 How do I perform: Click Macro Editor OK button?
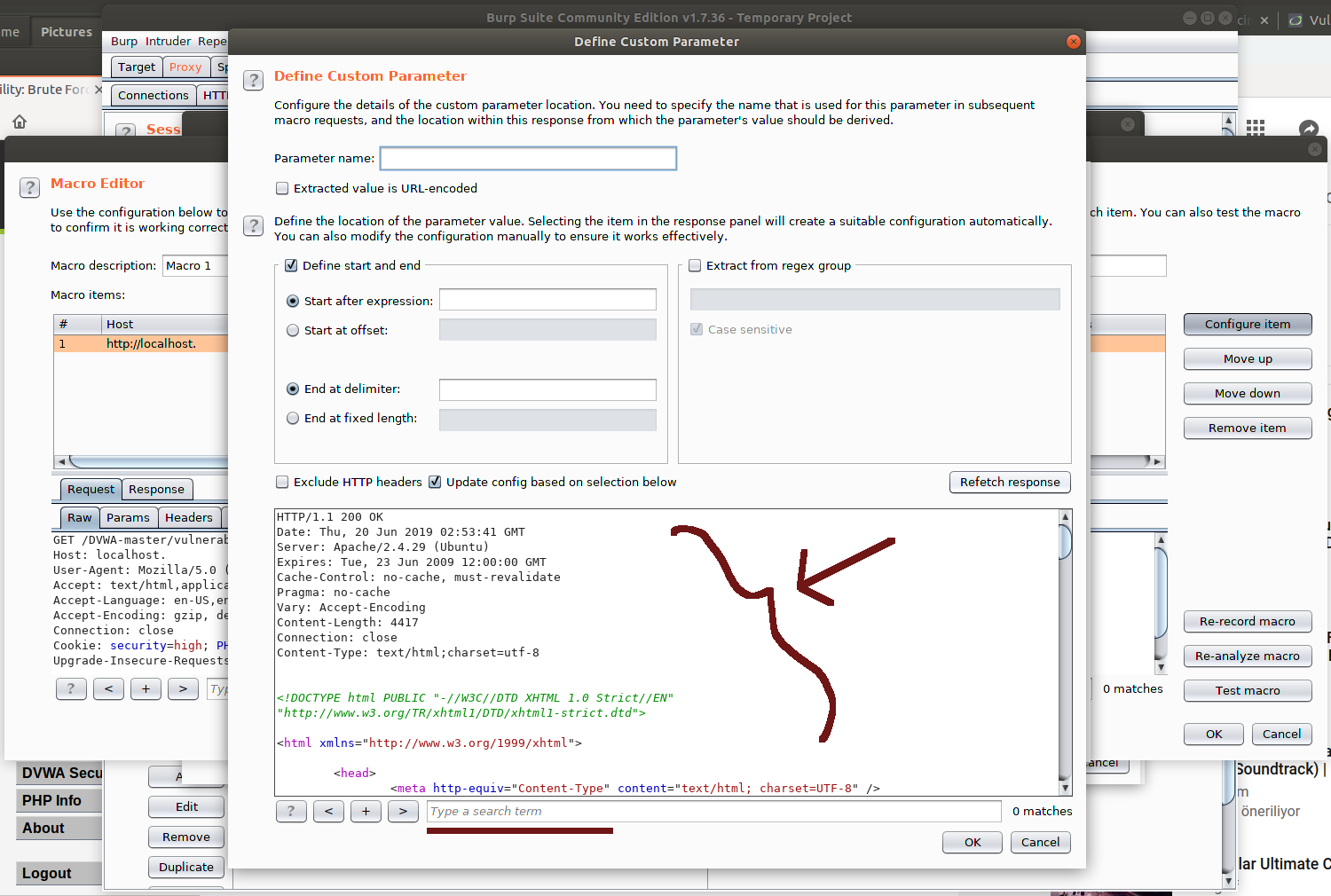tap(1214, 734)
